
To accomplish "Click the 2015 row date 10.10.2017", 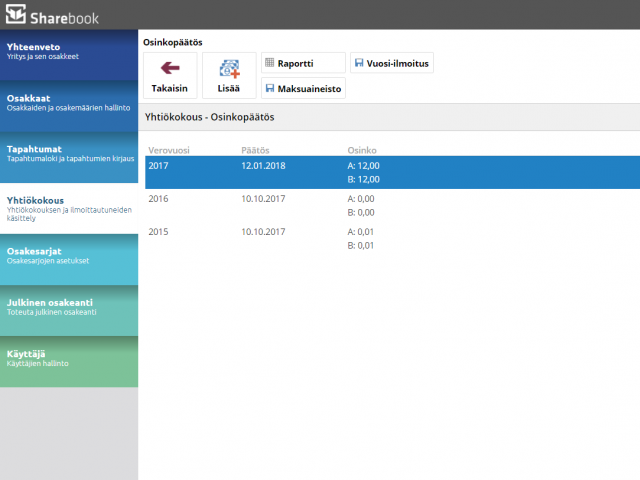I will coord(263,232).
